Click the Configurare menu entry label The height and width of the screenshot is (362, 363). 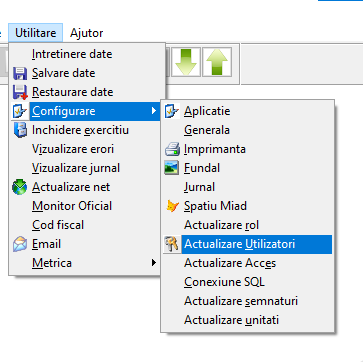(64, 111)
